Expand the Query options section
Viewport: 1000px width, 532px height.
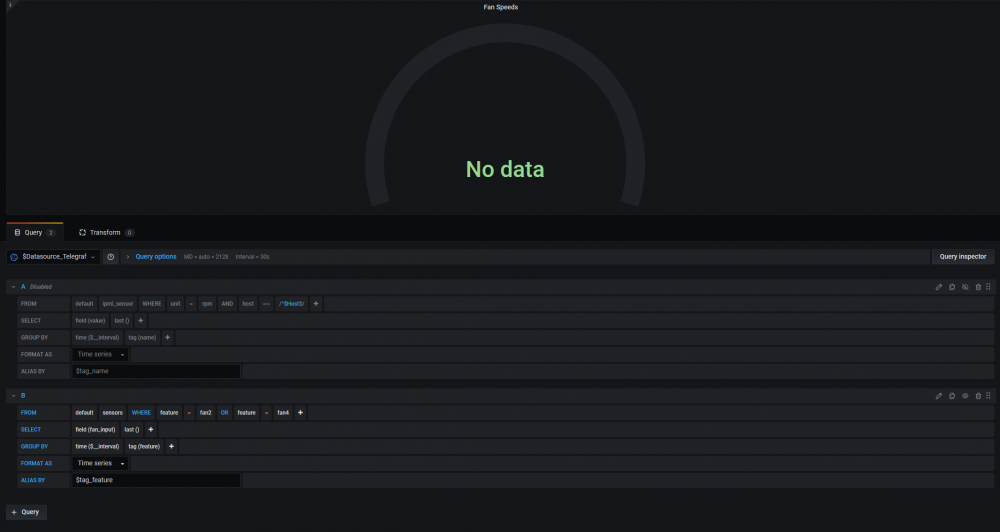(x=128, y=257)
